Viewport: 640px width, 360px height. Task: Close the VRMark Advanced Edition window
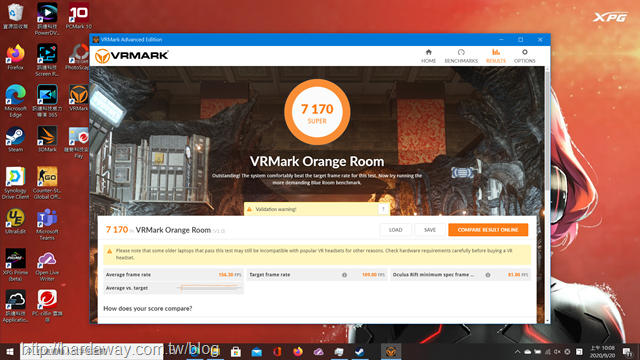tap(540, 40)
